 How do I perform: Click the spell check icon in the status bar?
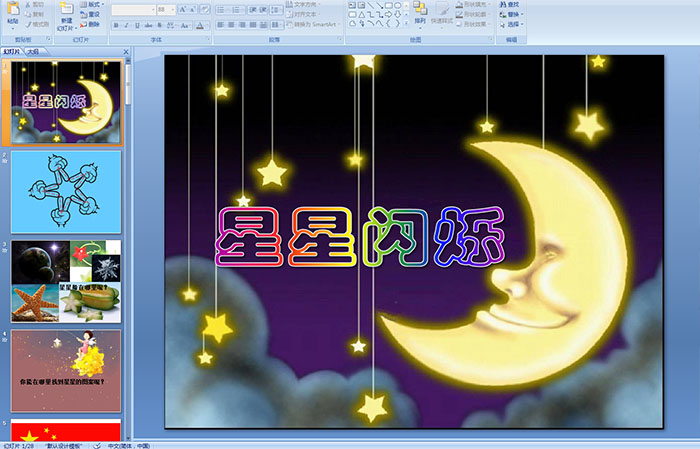click(x=97, y=445)
